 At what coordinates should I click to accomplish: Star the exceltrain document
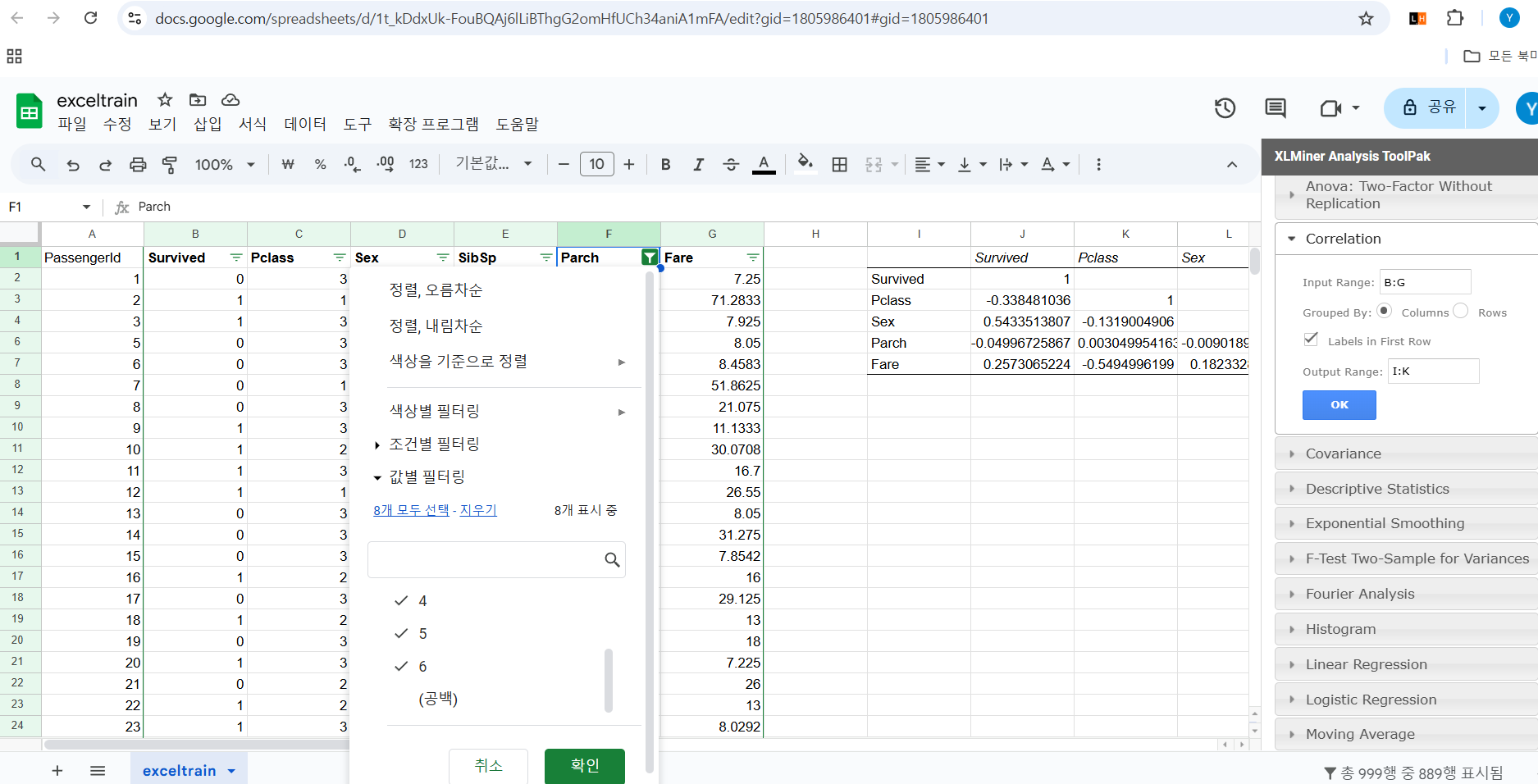[x=165, y=100]
